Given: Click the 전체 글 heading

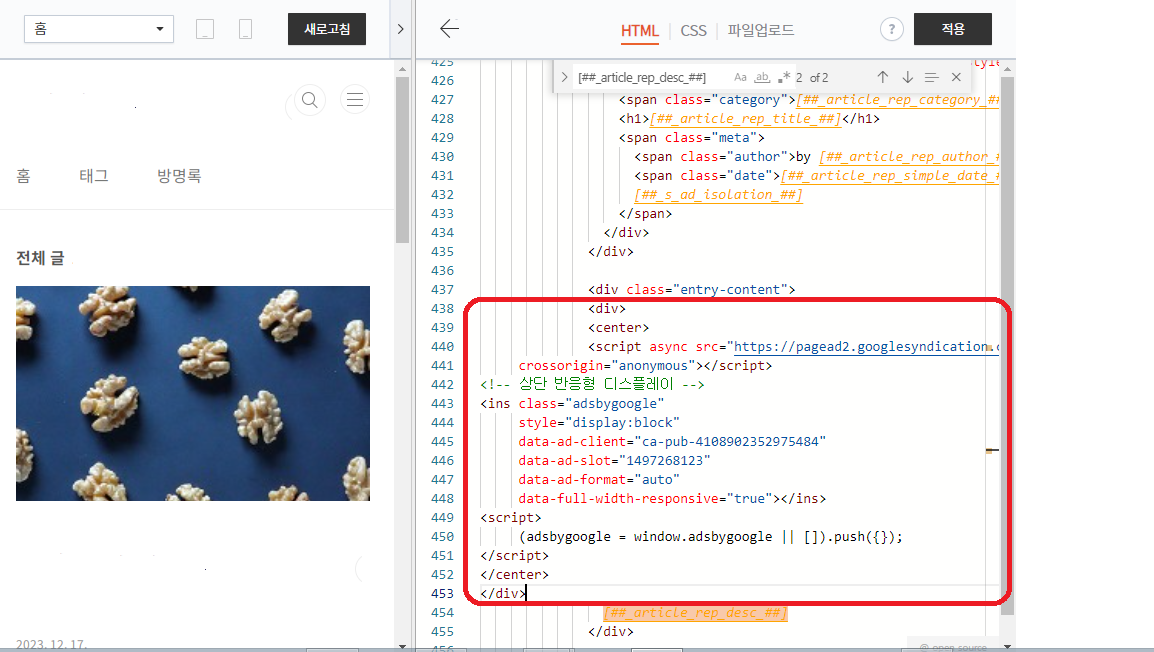Looking at the screenshot, I should pos(40,258).
